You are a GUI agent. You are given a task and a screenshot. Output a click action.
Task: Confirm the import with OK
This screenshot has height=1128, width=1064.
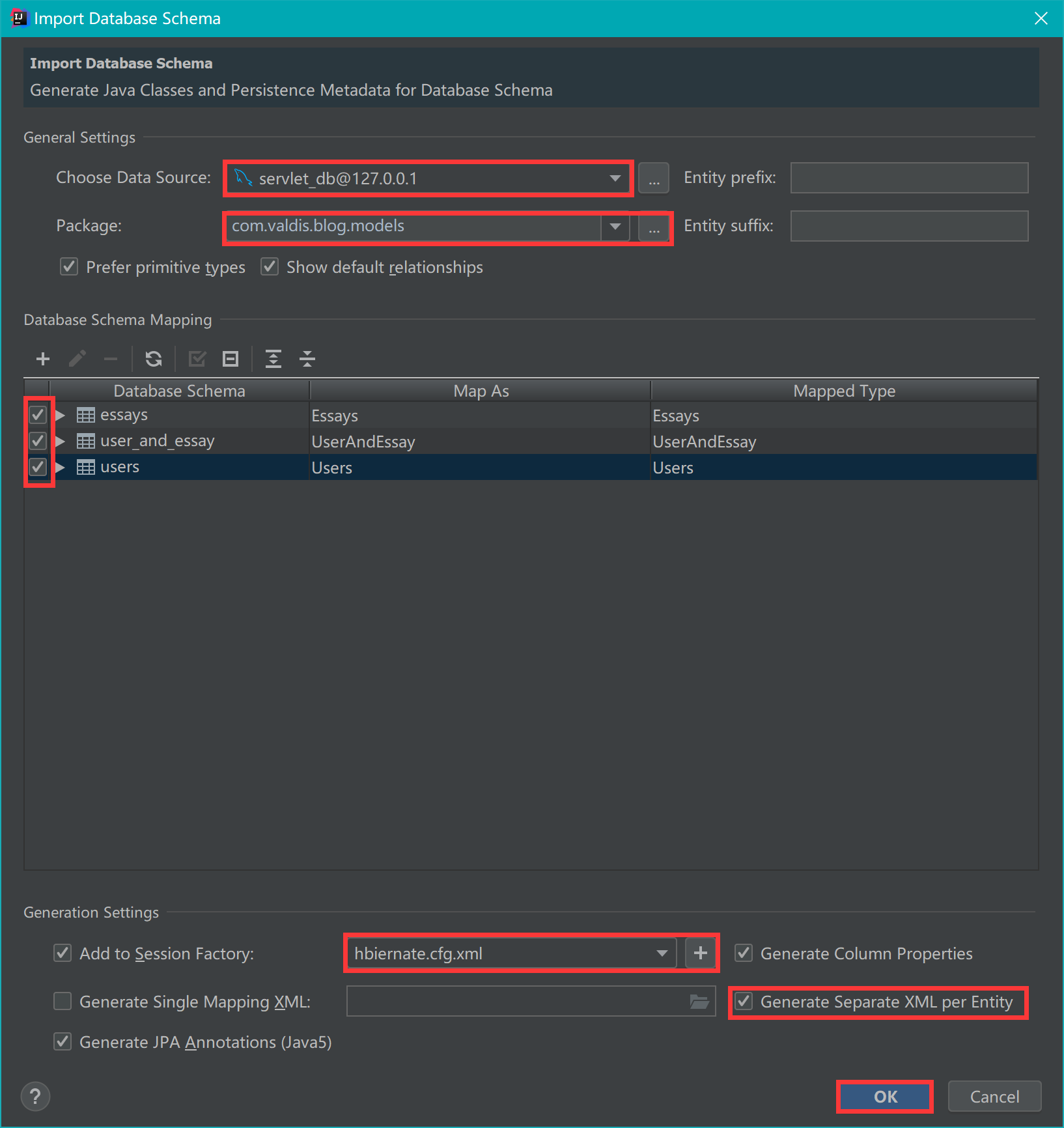884,1097
